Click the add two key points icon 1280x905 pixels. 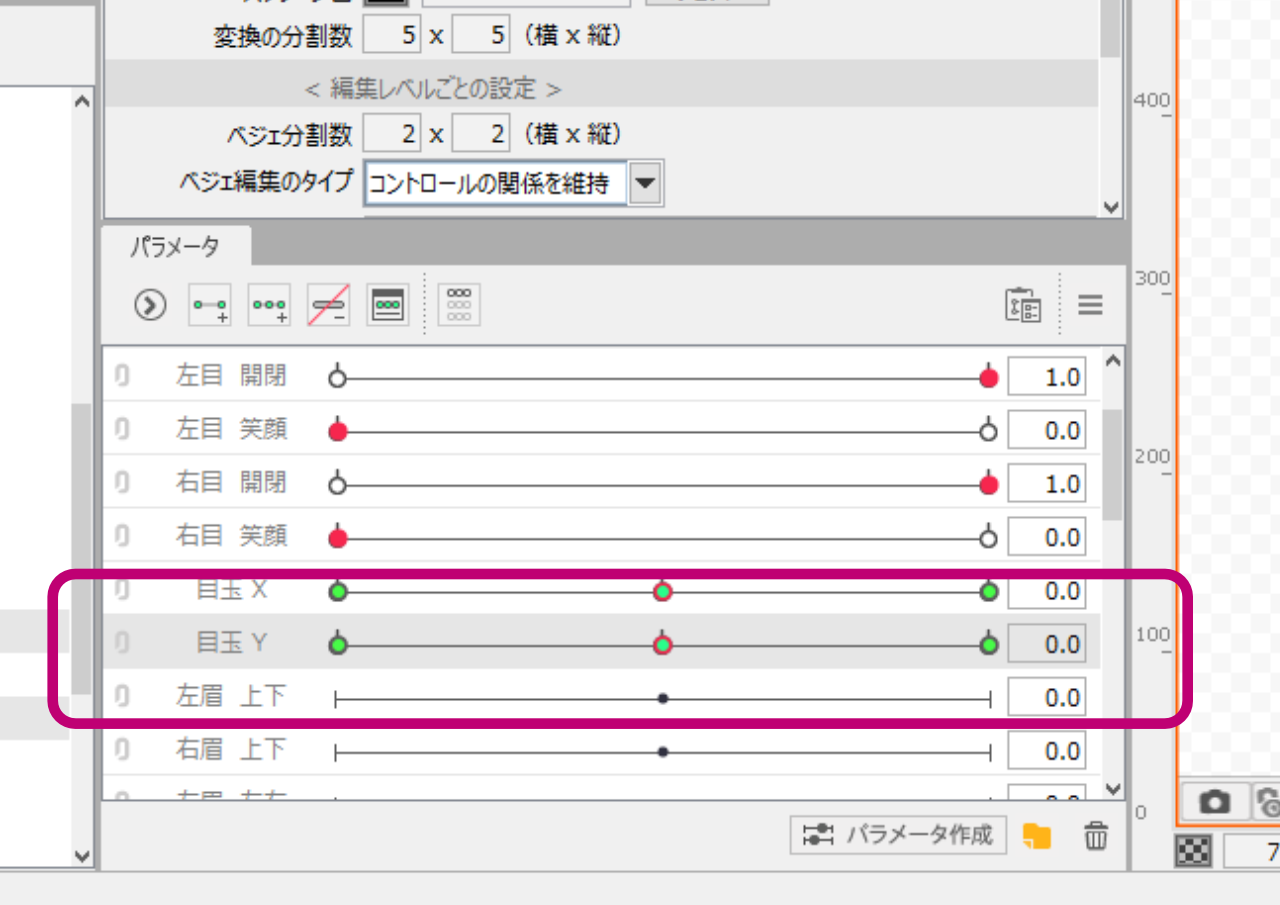coord(210,305)
